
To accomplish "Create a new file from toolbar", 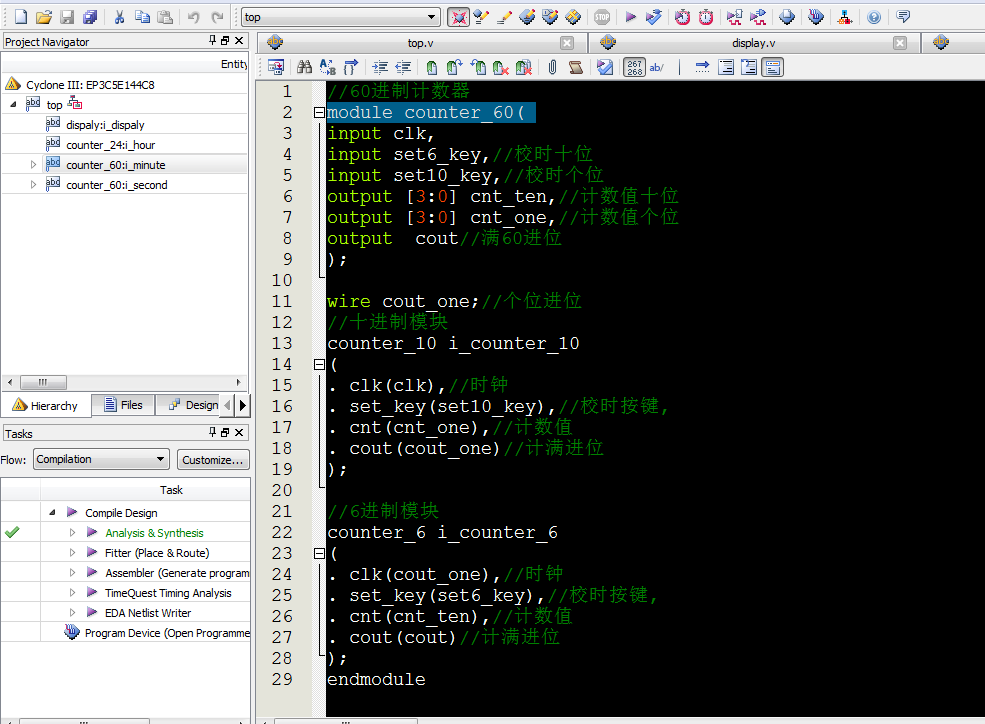I will point(20,17).
